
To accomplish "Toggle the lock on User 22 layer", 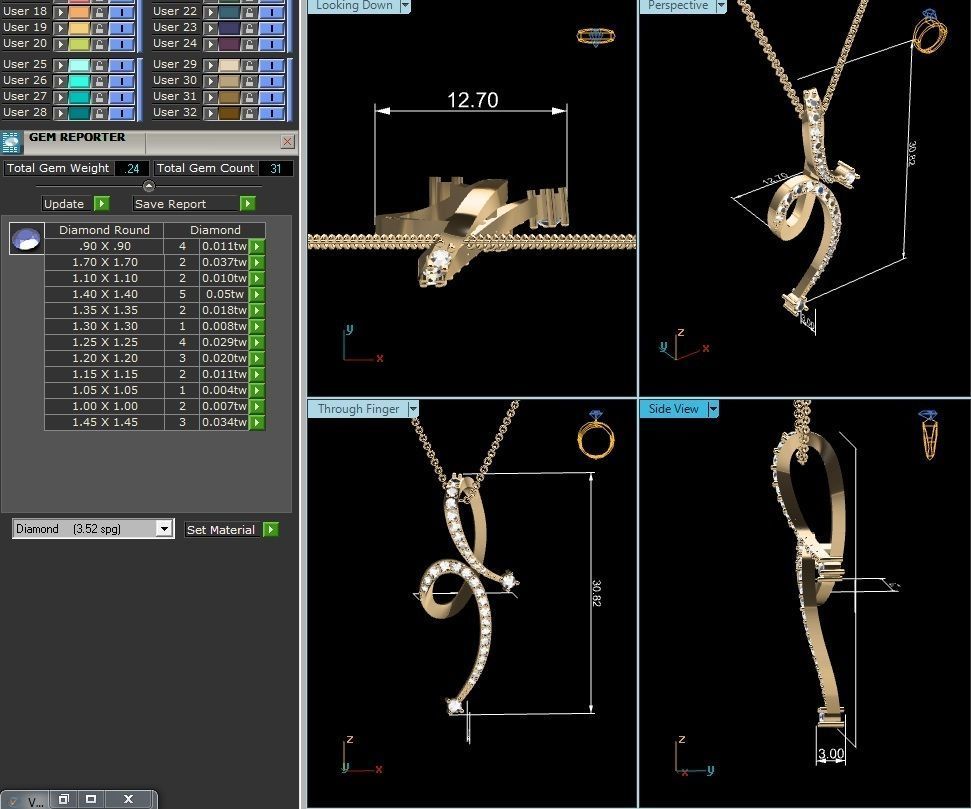I will (249, 12).
